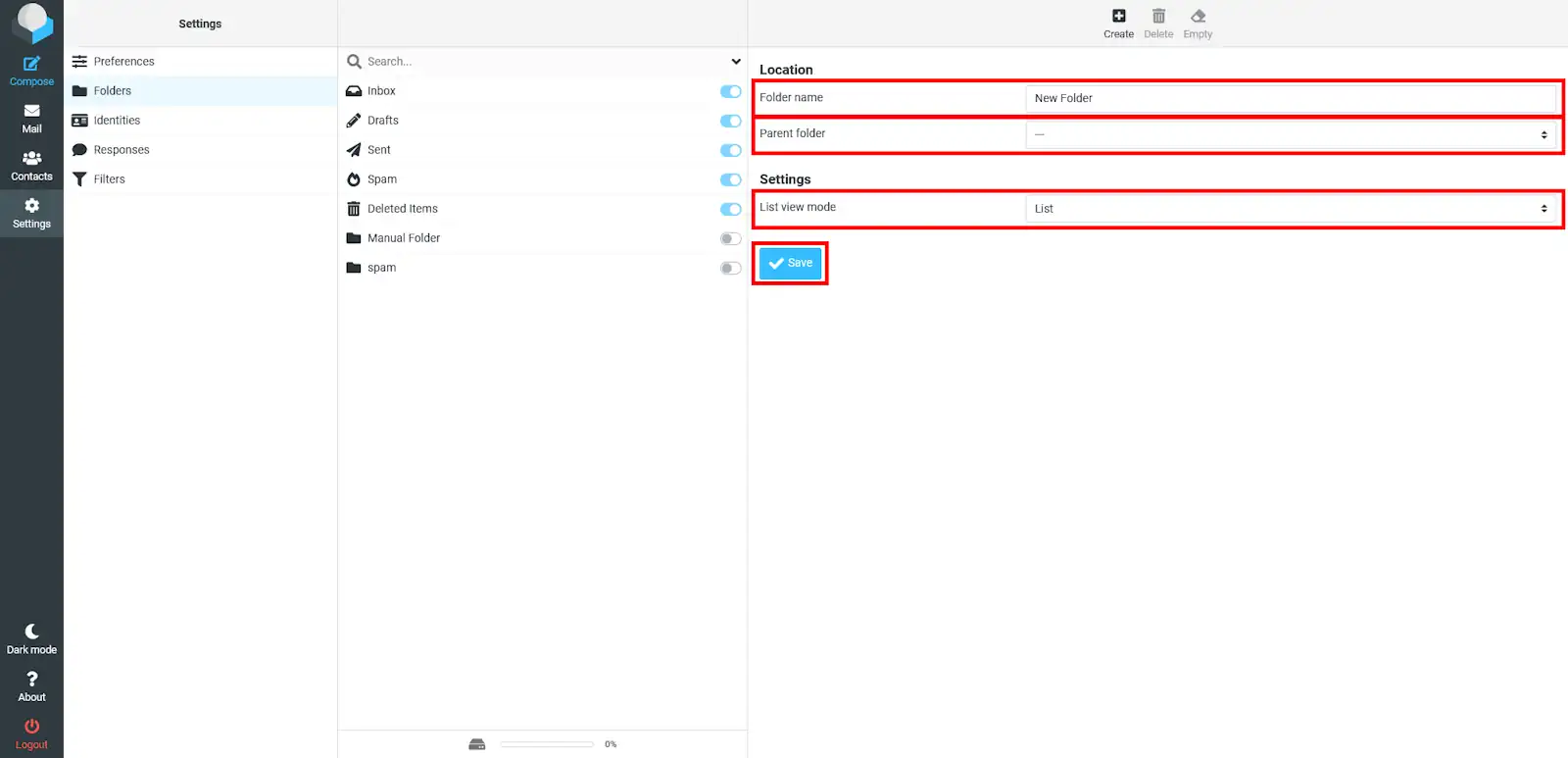This screenshot has height=758, width=1568.
Task: Toggle Dark mode moon icon
Action: click(31, 632)
